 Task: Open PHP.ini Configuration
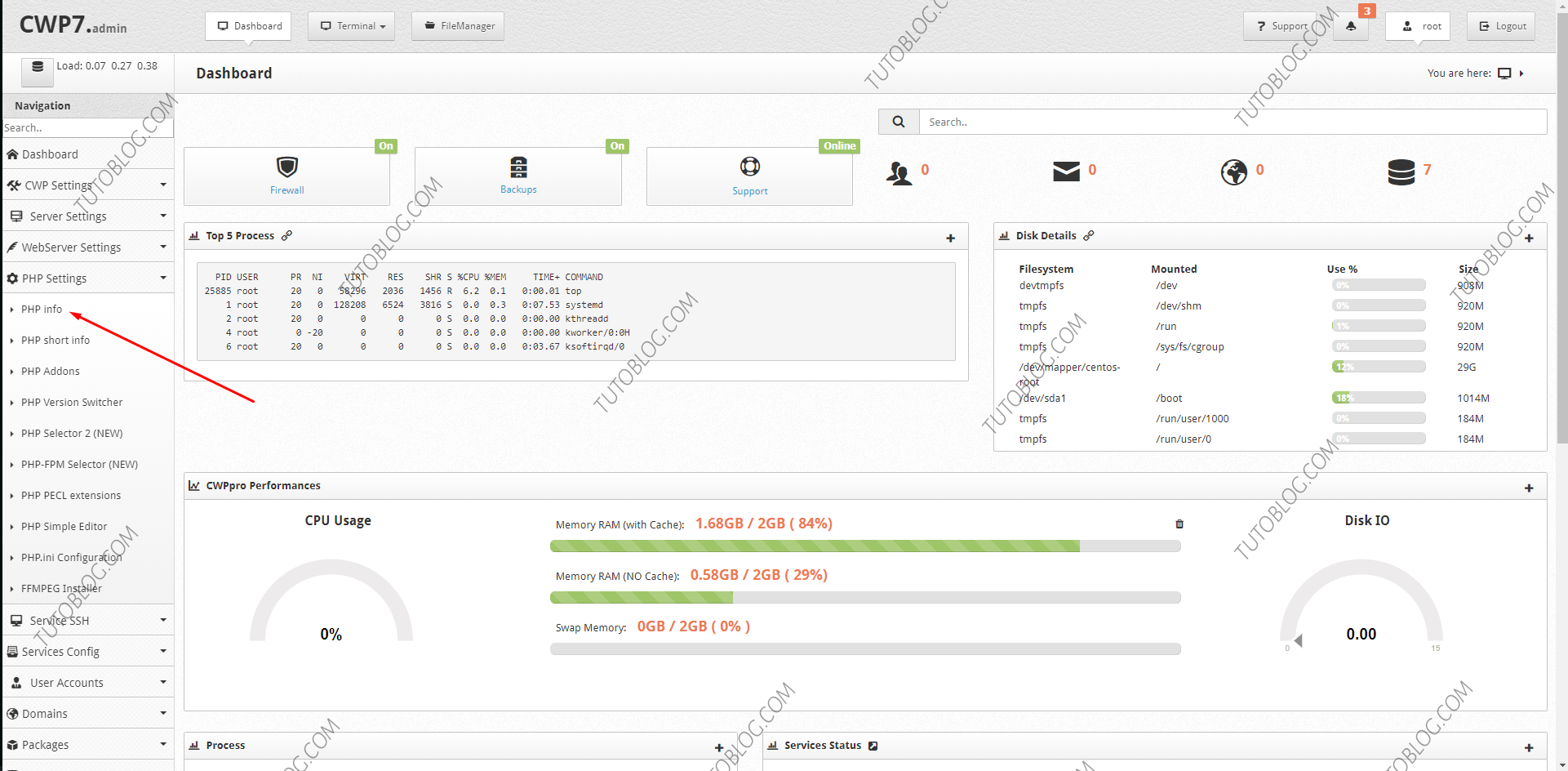71,558
